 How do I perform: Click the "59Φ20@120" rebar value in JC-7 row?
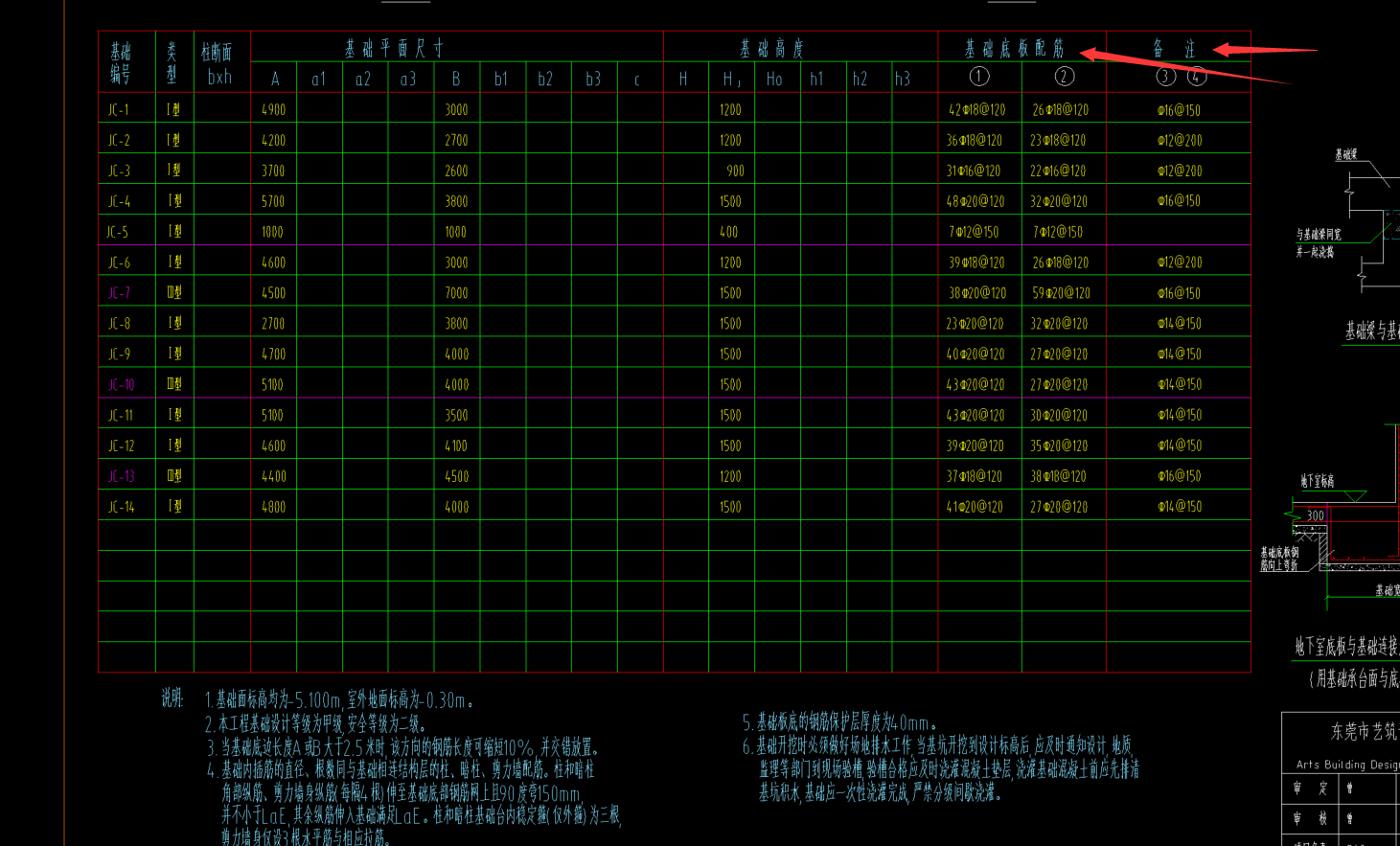[x=1060, y=293]
